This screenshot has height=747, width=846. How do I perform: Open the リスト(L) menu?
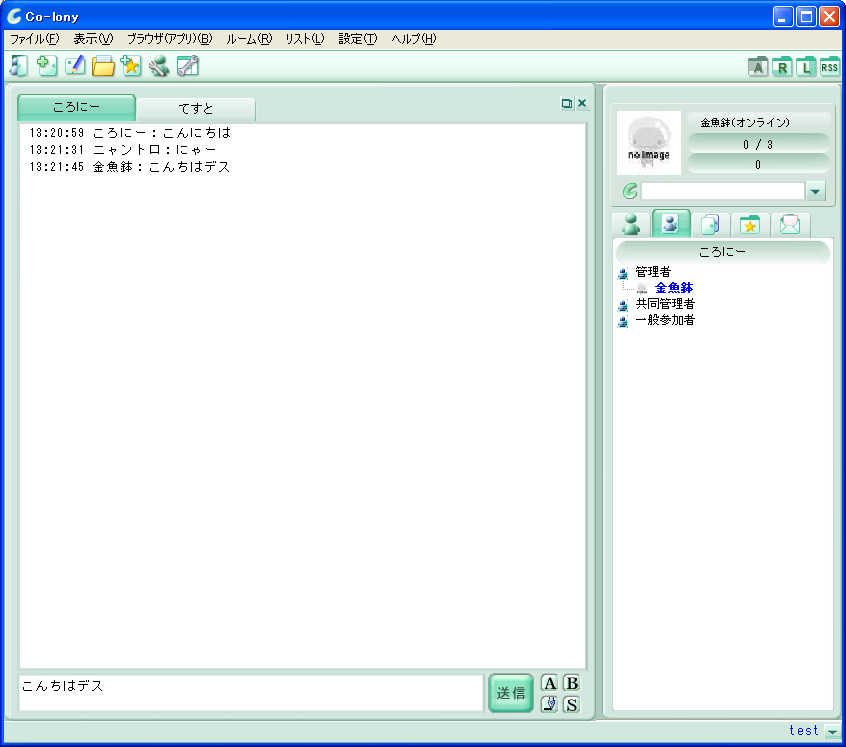(304, 39)
